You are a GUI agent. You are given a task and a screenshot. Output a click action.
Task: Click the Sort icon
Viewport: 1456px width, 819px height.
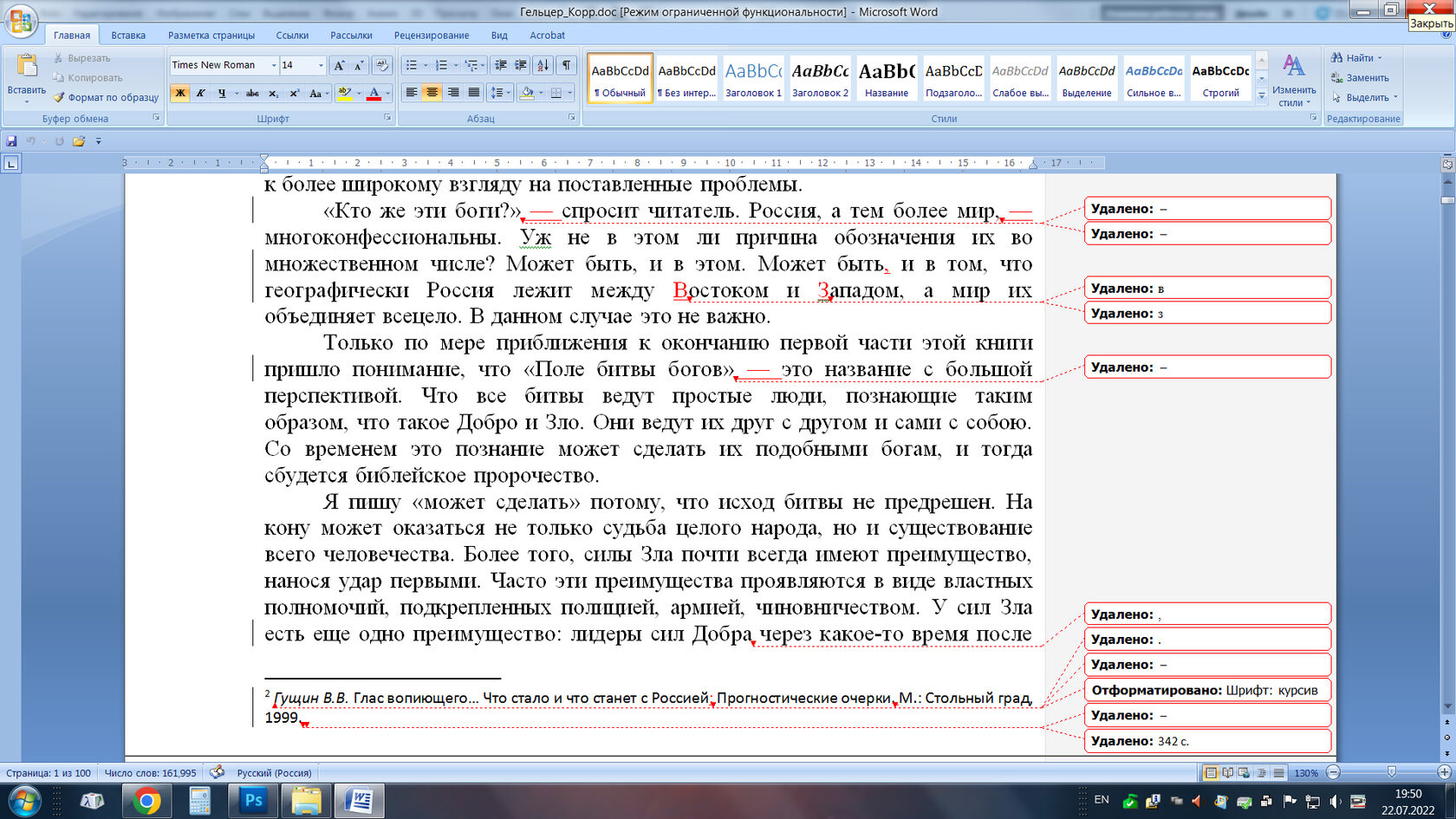[543, 65]
